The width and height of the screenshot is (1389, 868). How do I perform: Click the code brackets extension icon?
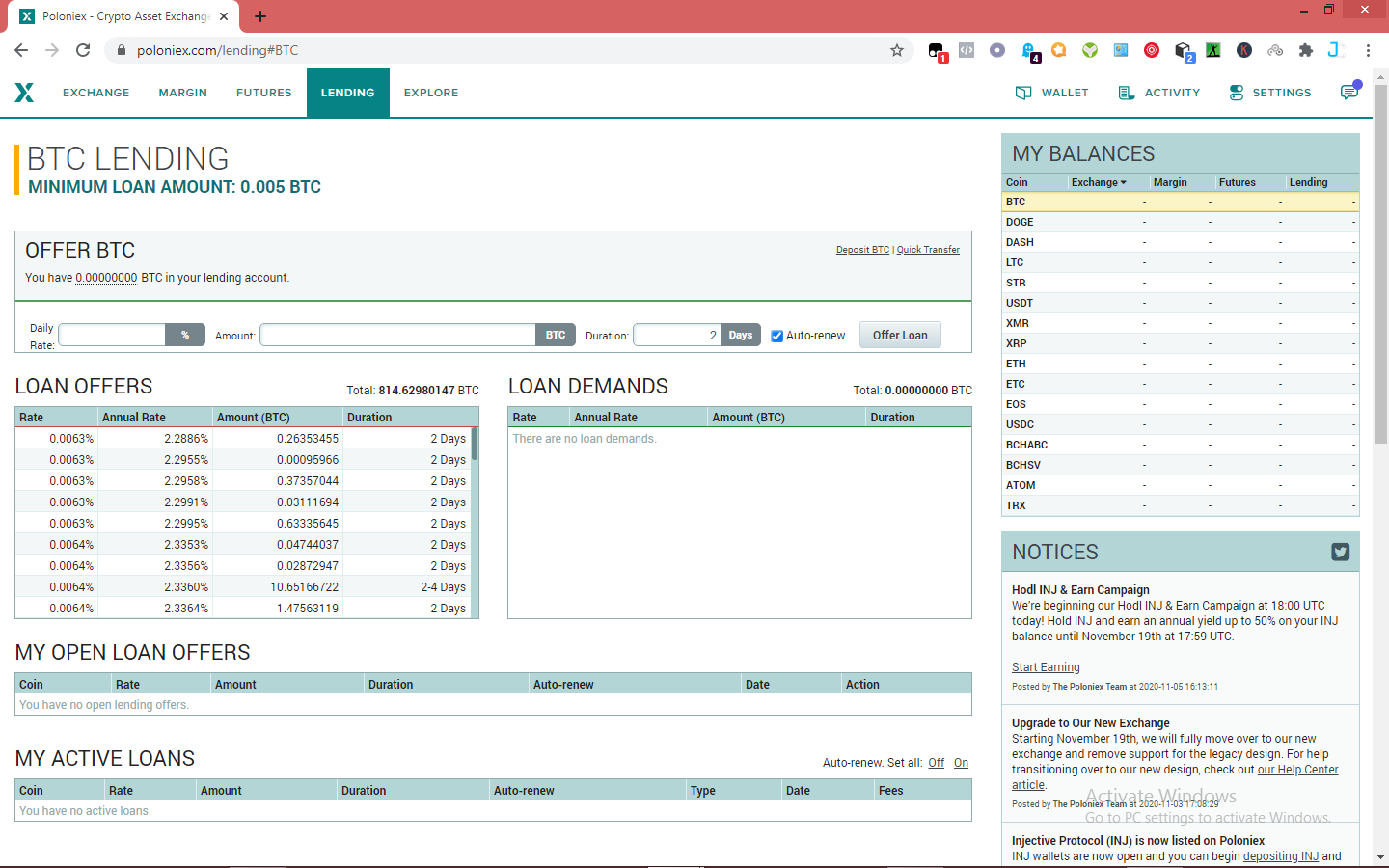[967, 50]
